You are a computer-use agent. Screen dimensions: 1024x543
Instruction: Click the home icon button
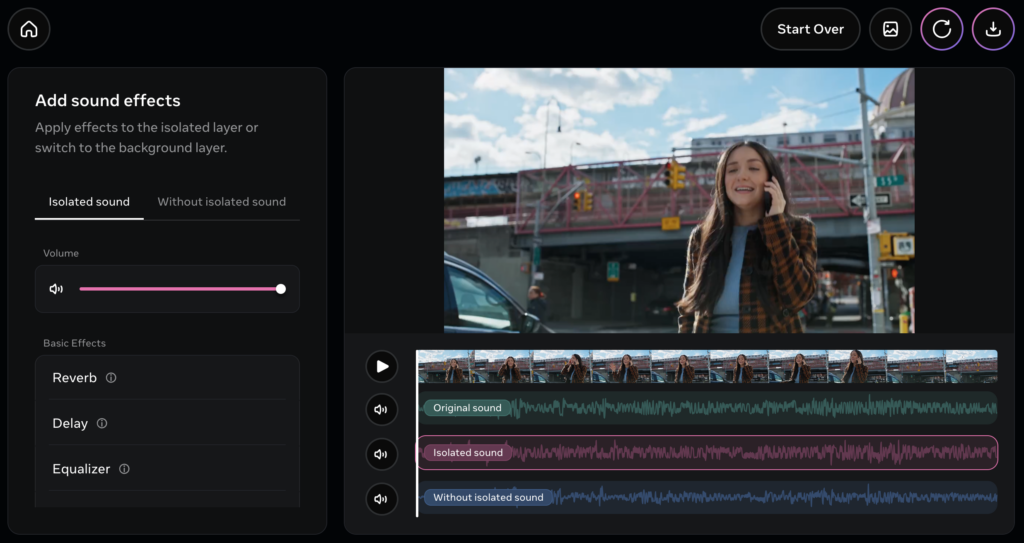(x=29, y=29)
